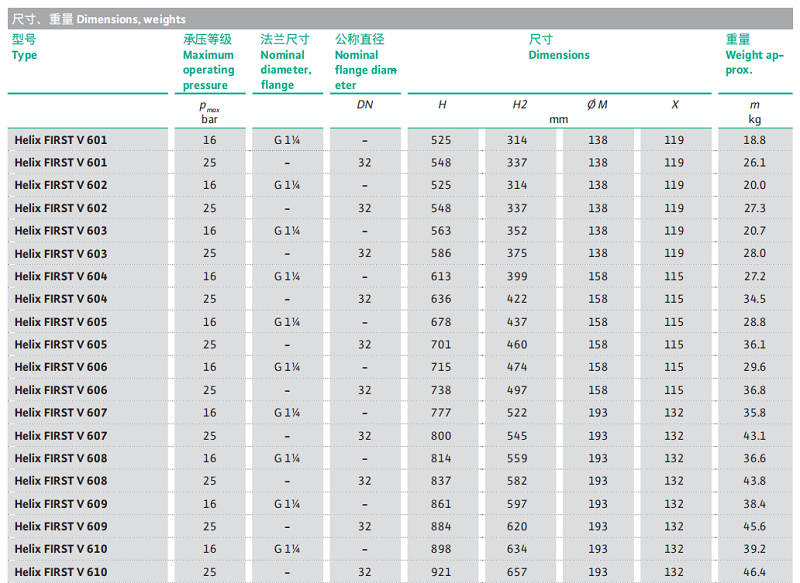Select "Helix FIRST V 606" in the 29.6 kg row
The height and width of the screenshot is (583, 800).
coord(61,367)
